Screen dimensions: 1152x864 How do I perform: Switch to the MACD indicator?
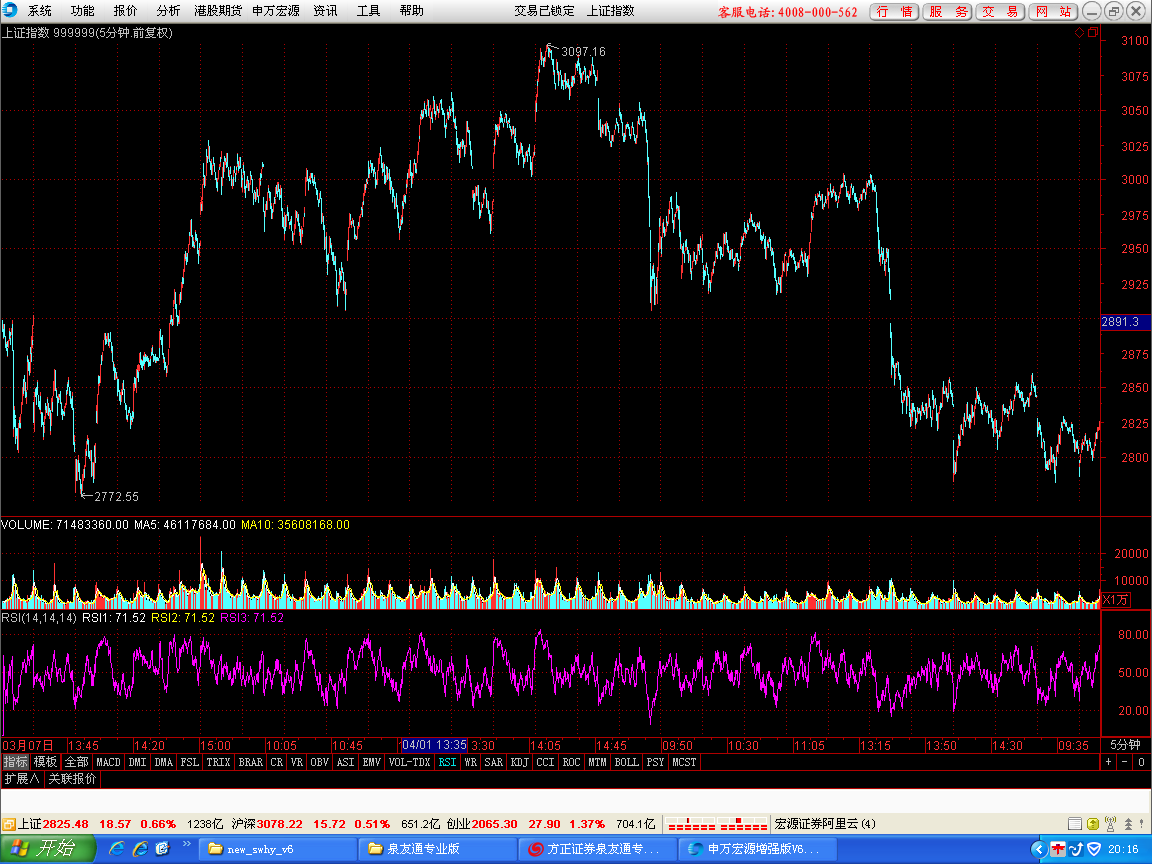point(109,763)
